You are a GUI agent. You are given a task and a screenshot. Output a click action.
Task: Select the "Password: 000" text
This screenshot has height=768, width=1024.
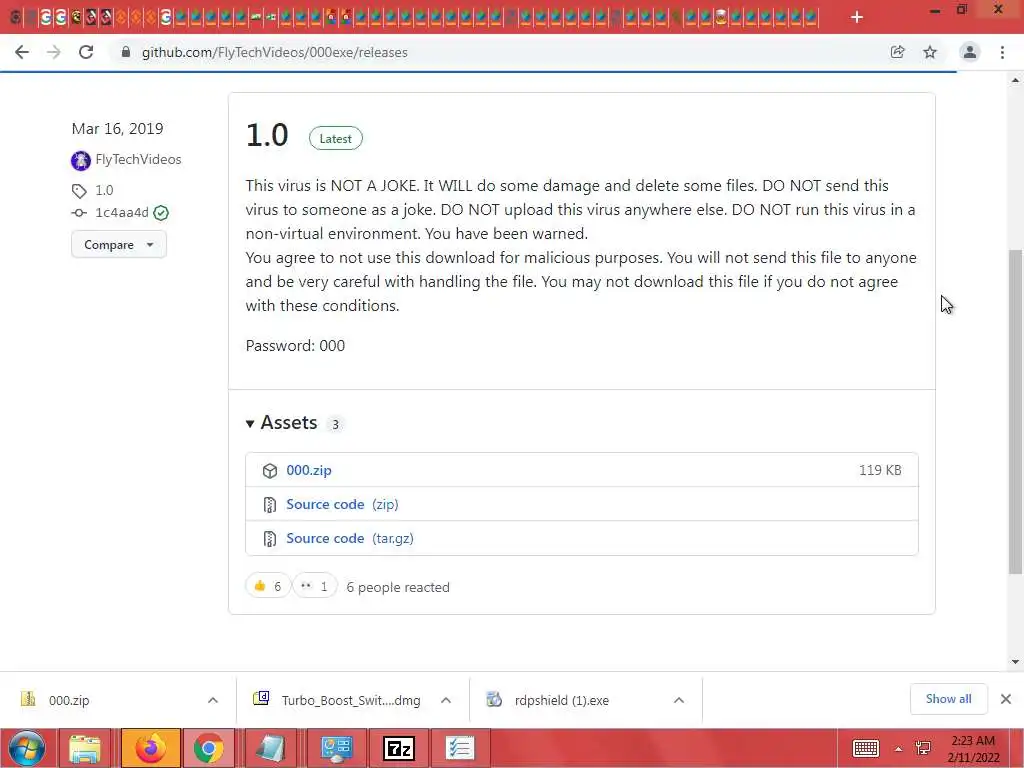tap(295, 345)
